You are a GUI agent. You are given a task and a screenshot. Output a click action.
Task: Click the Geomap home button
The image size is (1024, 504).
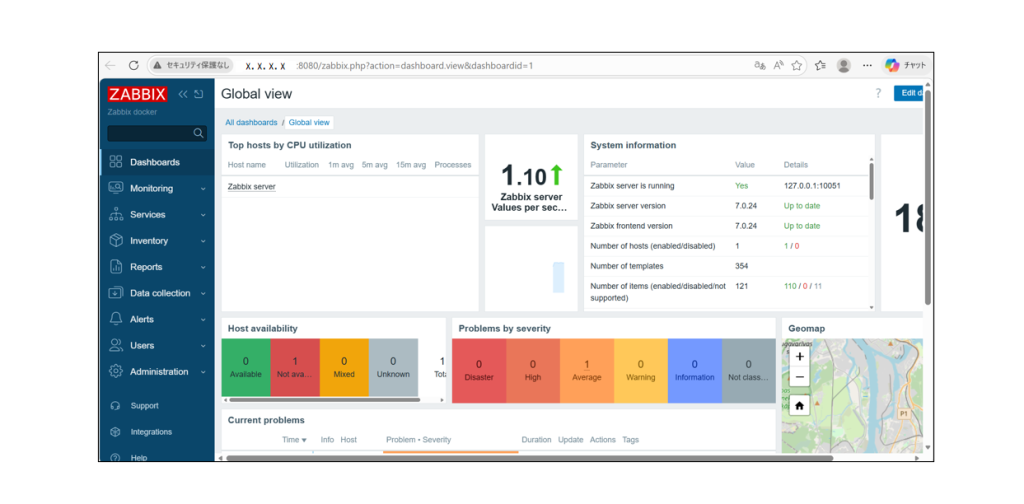[799, 405]
